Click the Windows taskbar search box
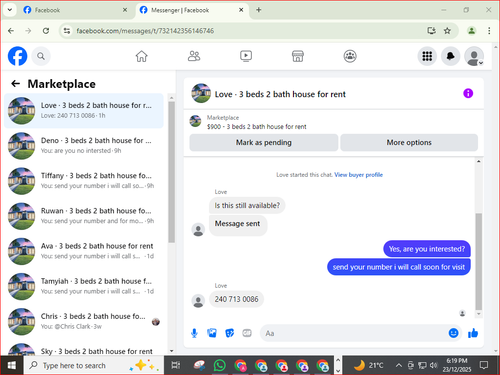The width and height of the screenshot is (500, 375). click(94, 365)
